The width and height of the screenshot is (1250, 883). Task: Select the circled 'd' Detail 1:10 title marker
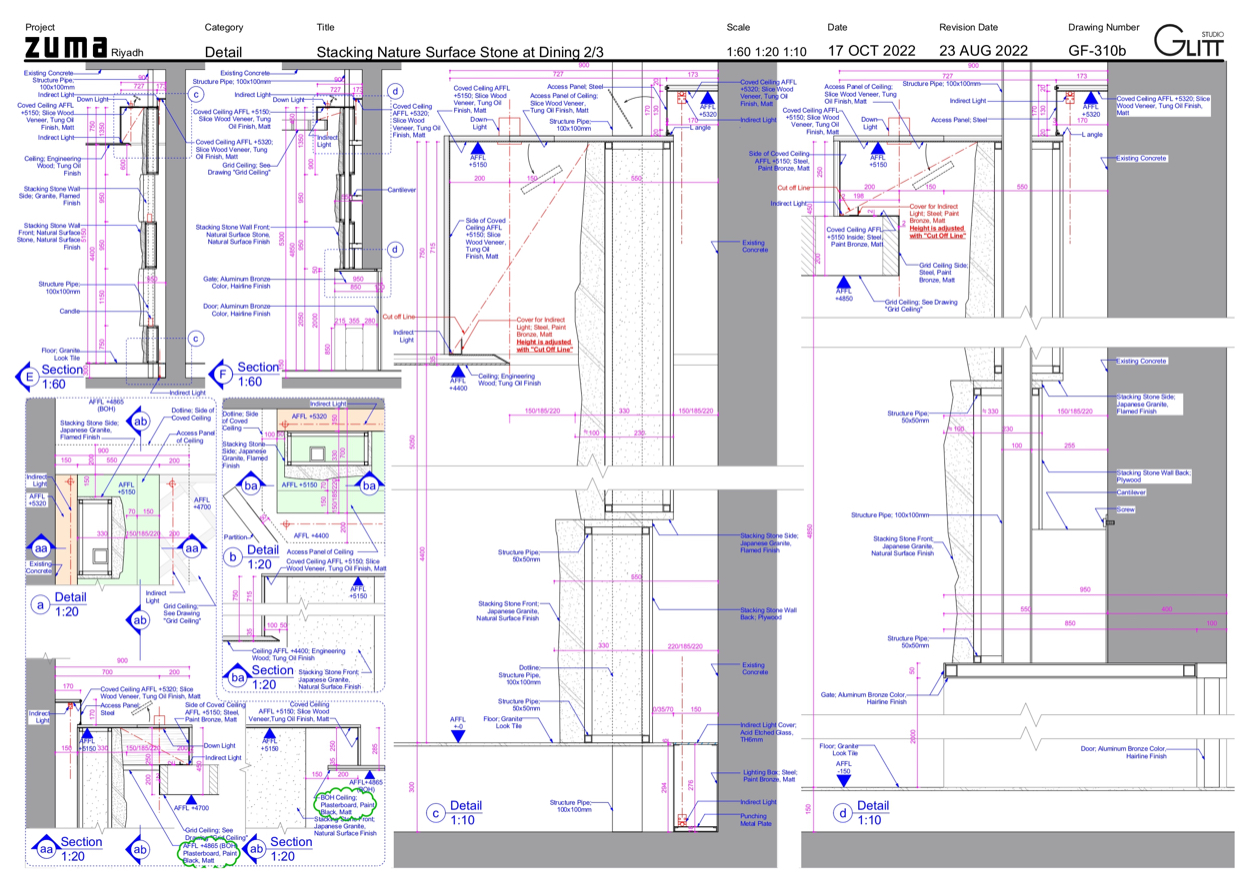(842, 812)
